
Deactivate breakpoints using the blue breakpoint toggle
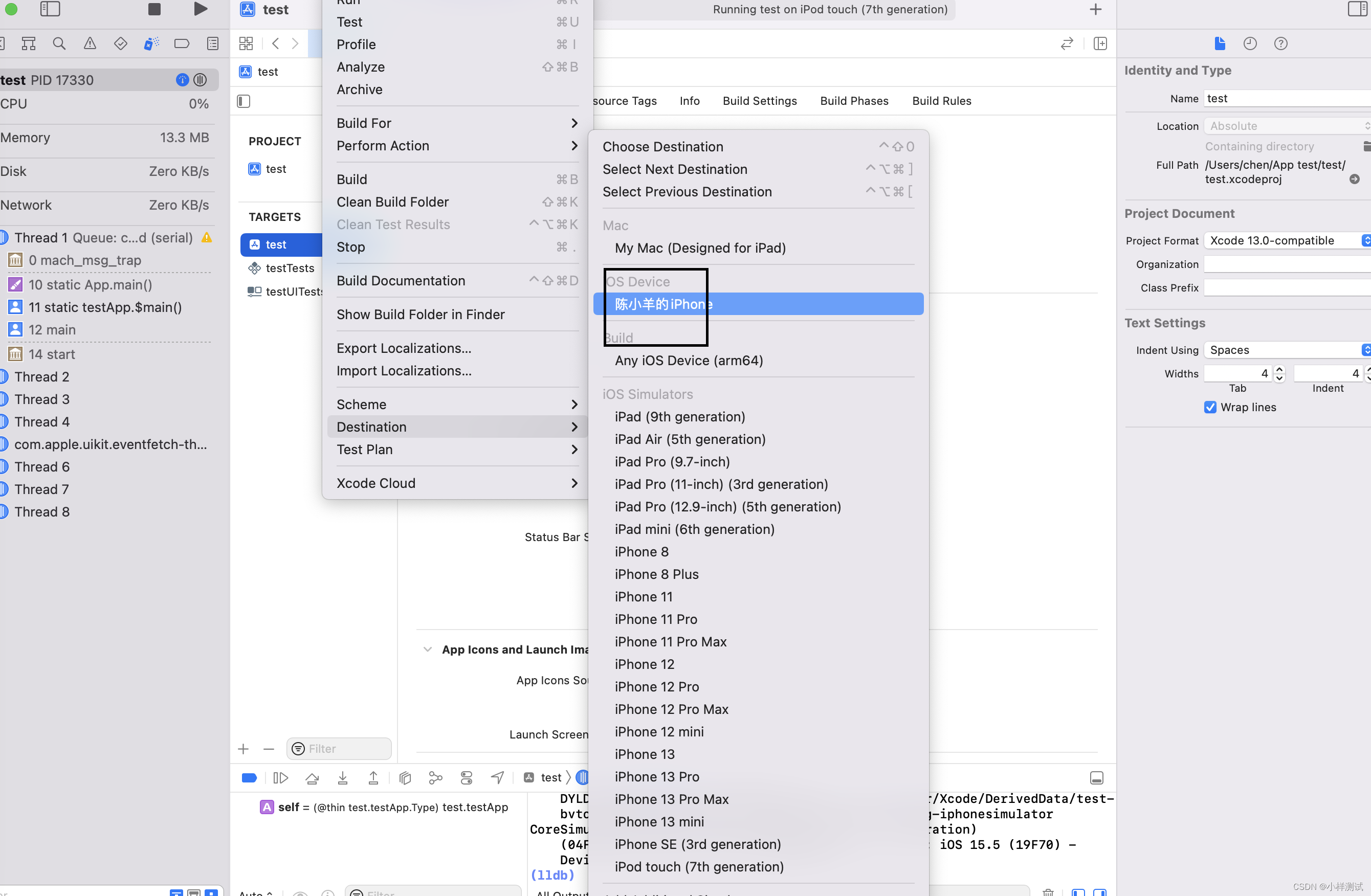pyautogui.click(x=249, y=777)
